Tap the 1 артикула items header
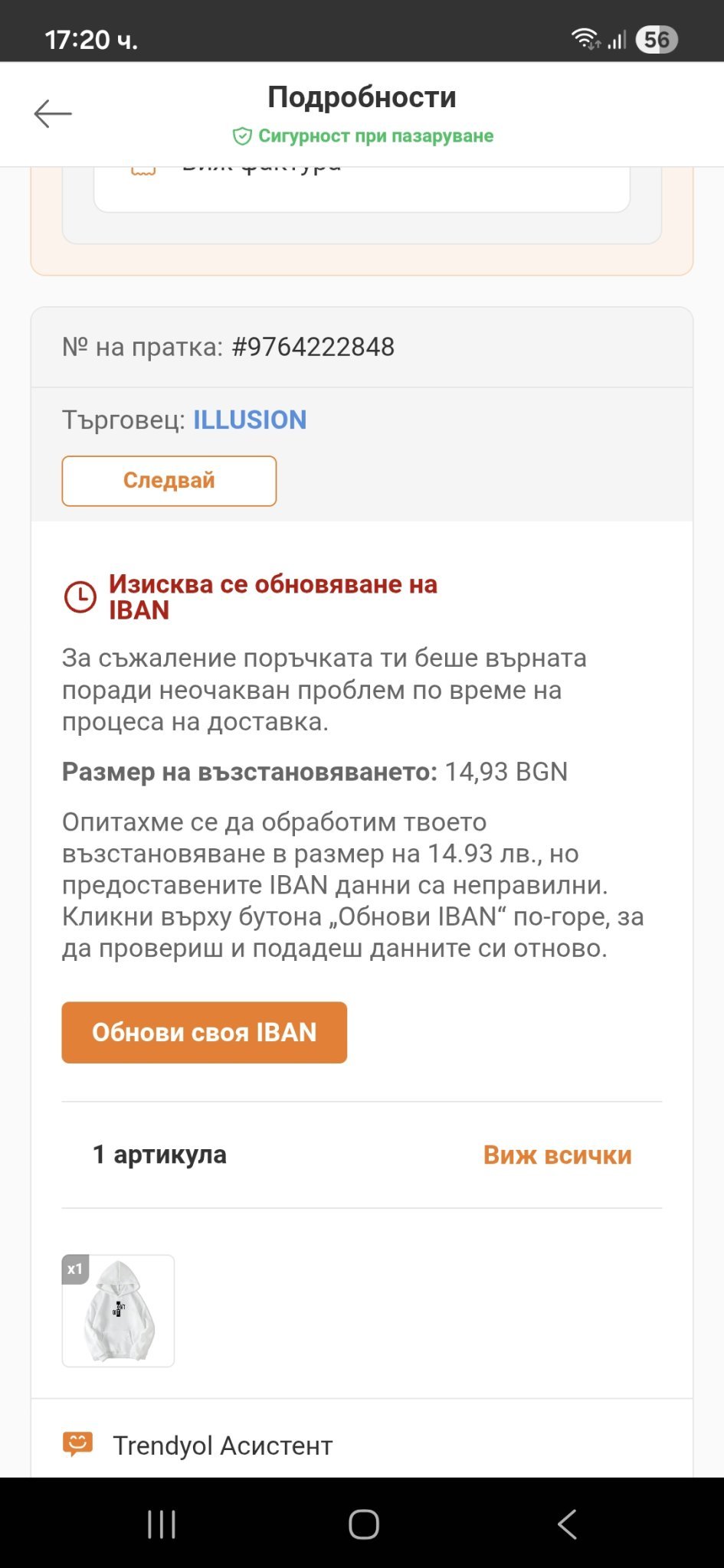 click(x=159, y=1155)
